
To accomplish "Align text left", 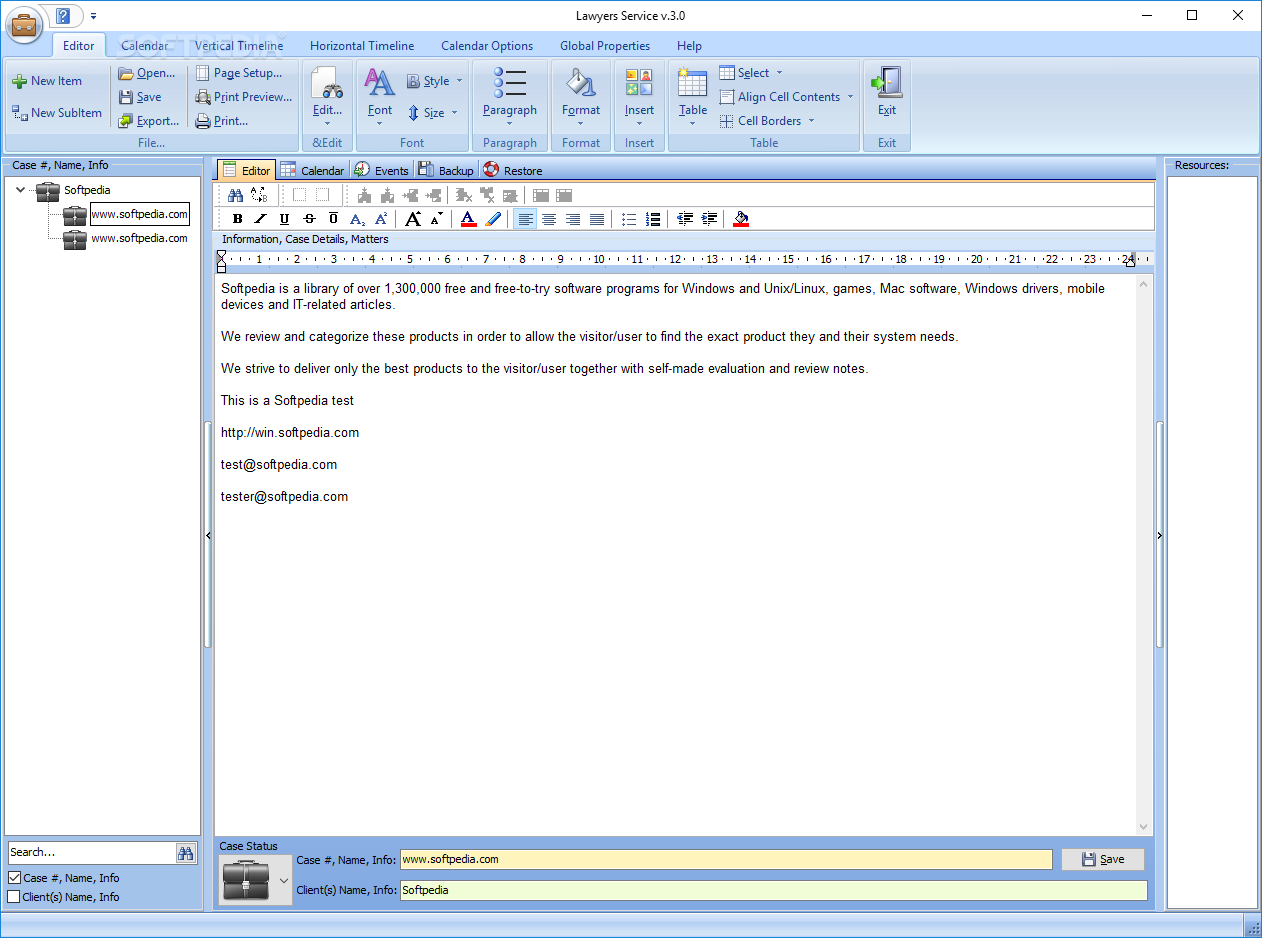I will click(525, 219).
